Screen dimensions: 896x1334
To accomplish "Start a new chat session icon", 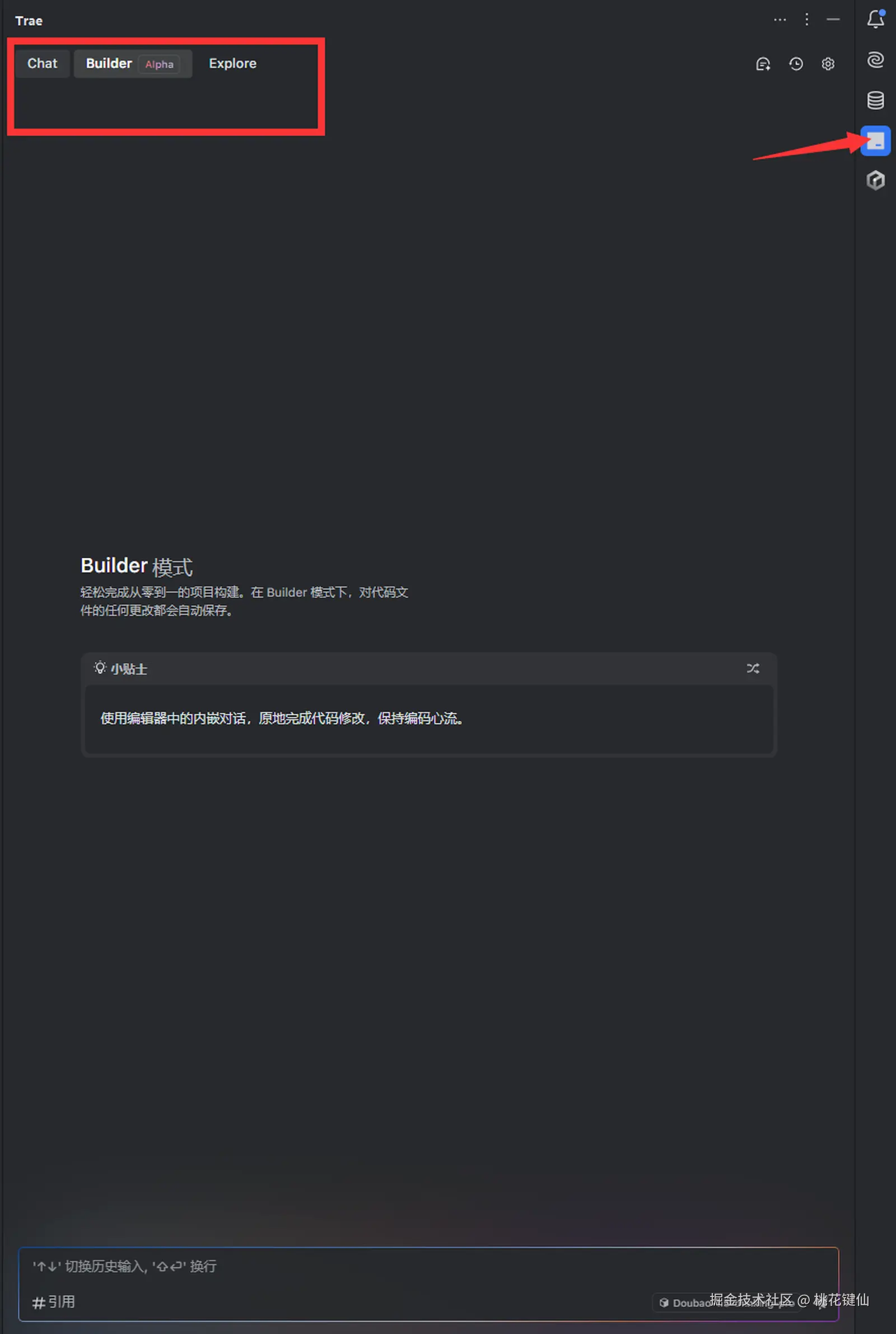I will point(763,64).
